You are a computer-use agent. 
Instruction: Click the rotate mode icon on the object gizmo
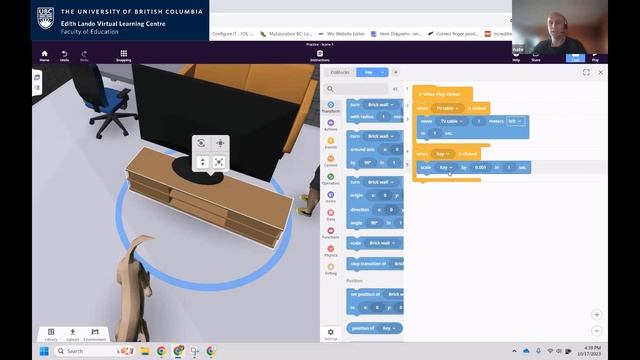(201, 143)
